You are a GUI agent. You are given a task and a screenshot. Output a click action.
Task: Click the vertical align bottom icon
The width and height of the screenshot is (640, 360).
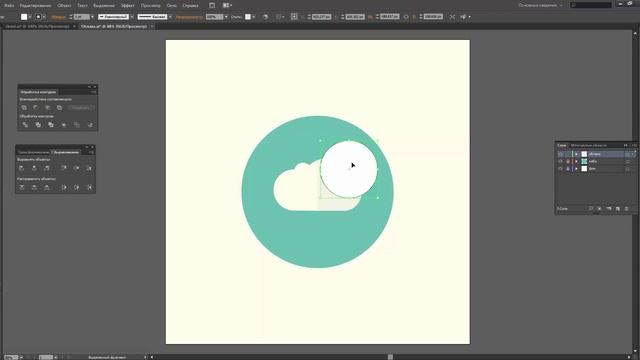[x=89, y=168]
